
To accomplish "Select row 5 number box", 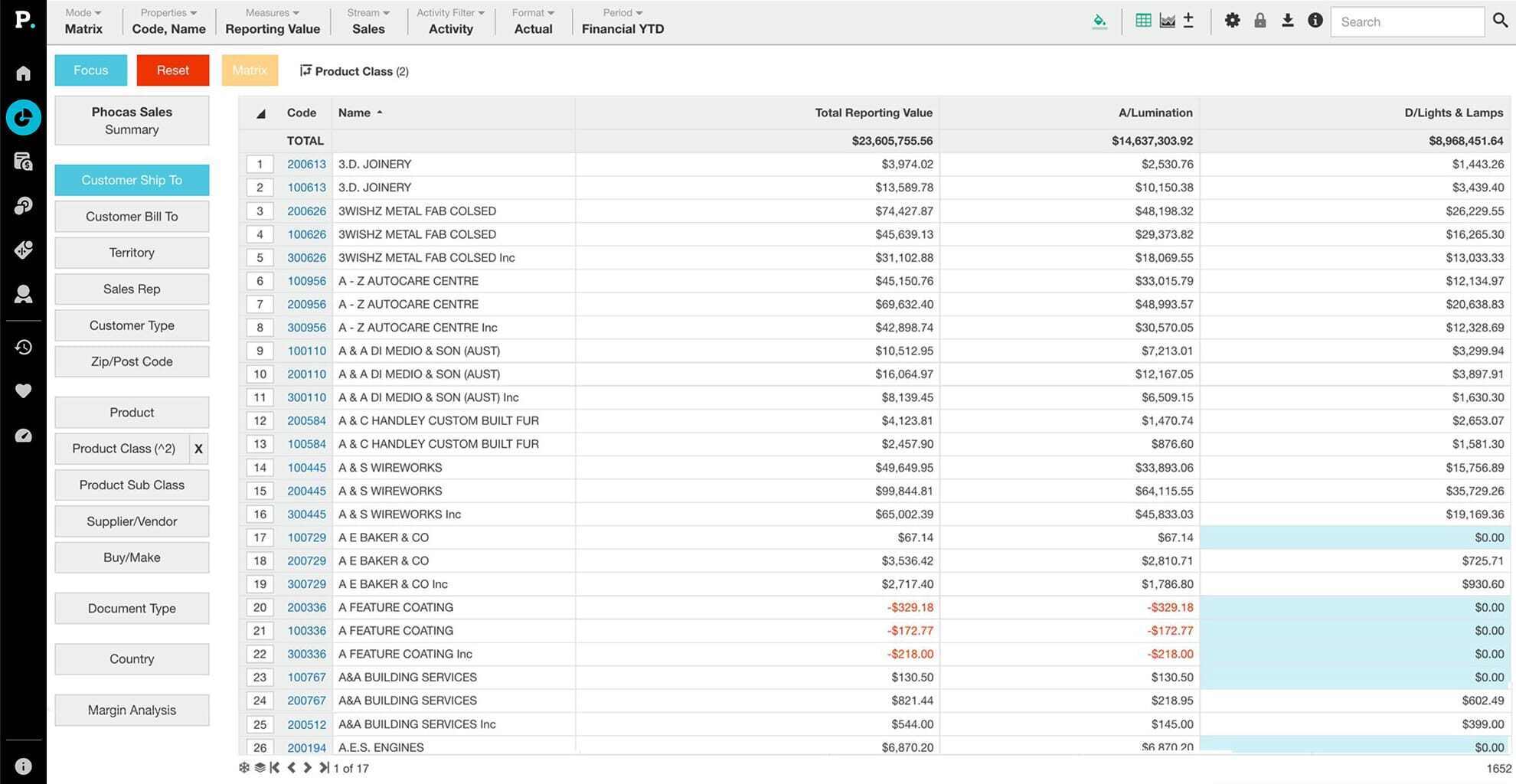I will tap(260, 258).
